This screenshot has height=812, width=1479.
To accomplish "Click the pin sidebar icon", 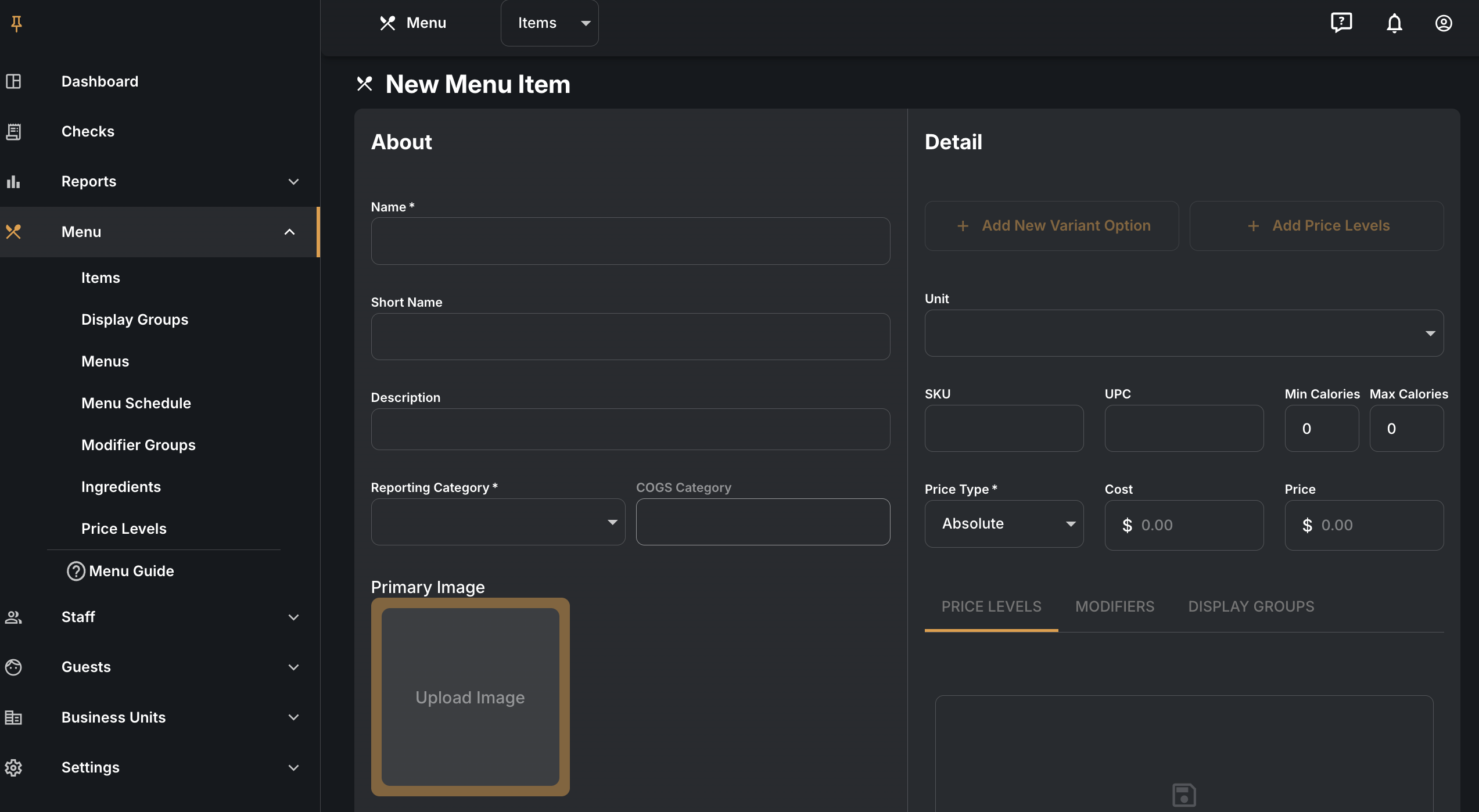I will click(x=16, y=23).
